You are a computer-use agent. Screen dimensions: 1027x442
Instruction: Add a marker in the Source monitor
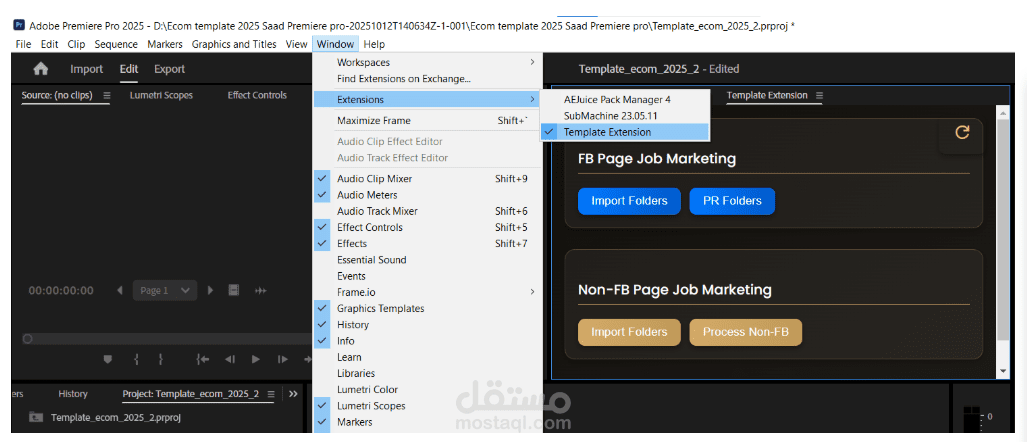tap(107, 359)
